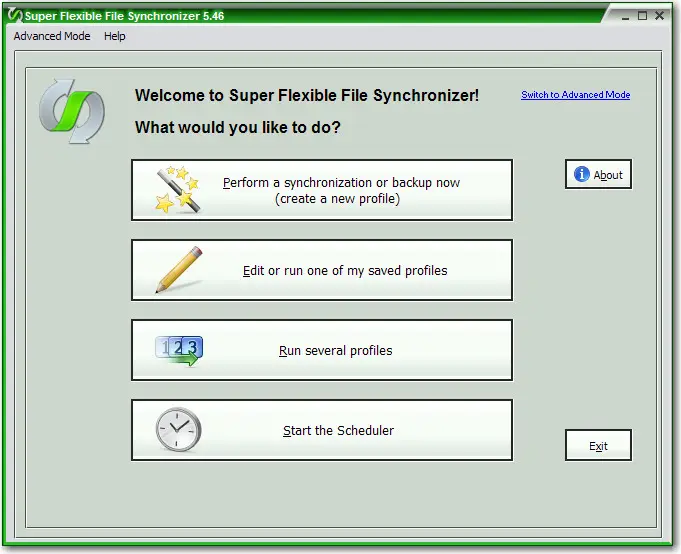Image resolution: width=681 pixels, height=554 pixels.
Task: Click the blue info icon on About
Action: (582, 174)
